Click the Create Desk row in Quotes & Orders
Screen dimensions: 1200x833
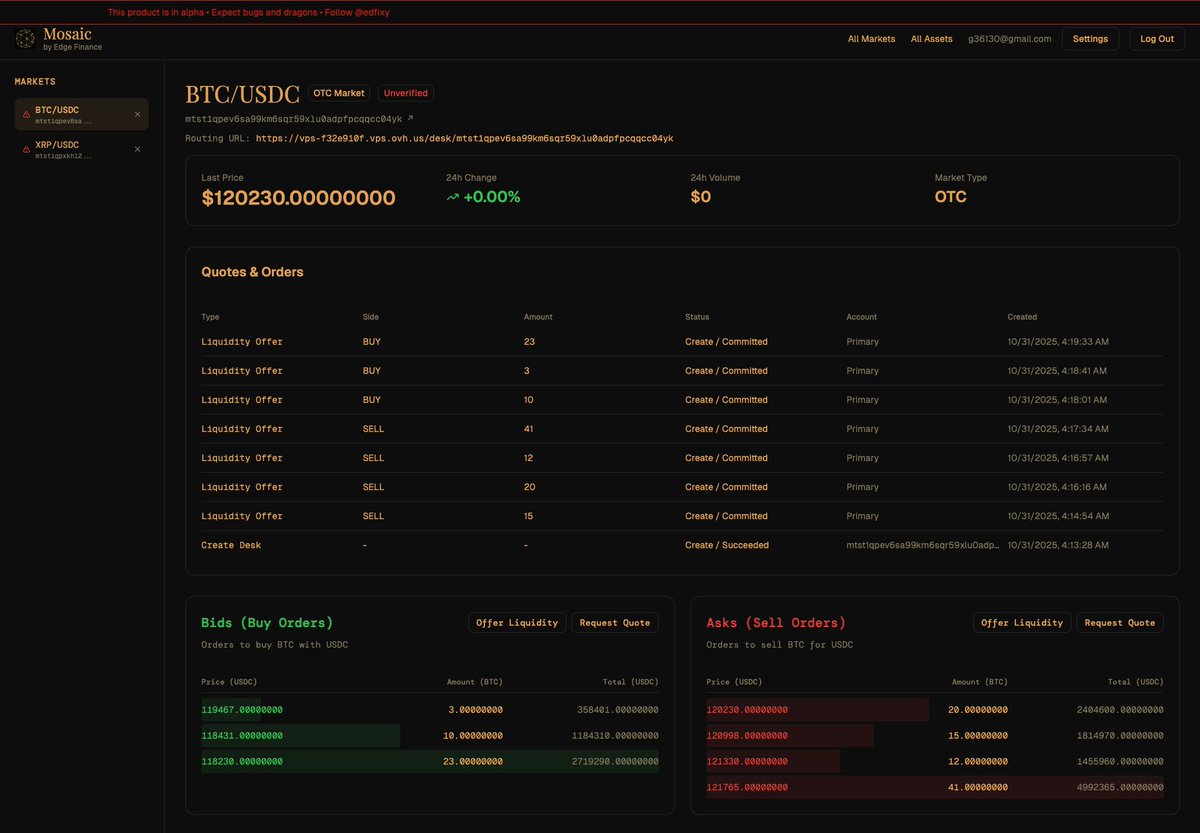coord(682,545)
